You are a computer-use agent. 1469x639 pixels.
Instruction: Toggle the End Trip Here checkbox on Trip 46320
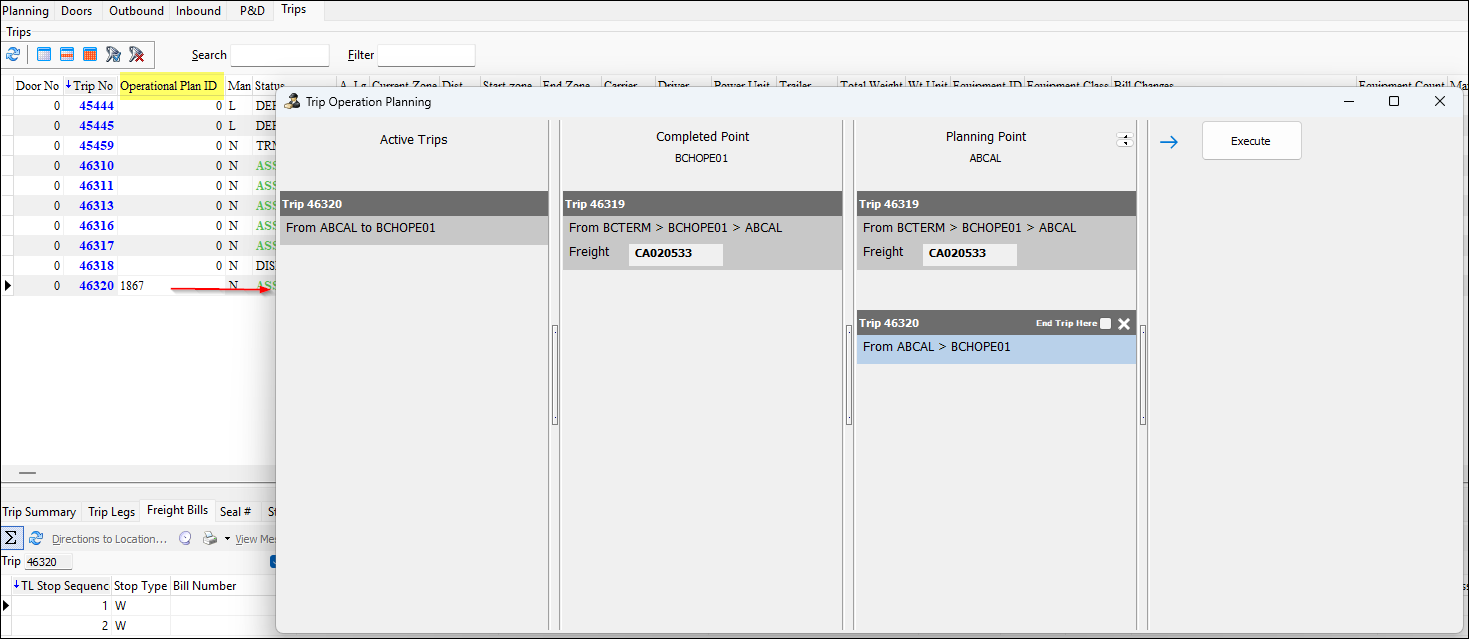[x=1105, y=323]
